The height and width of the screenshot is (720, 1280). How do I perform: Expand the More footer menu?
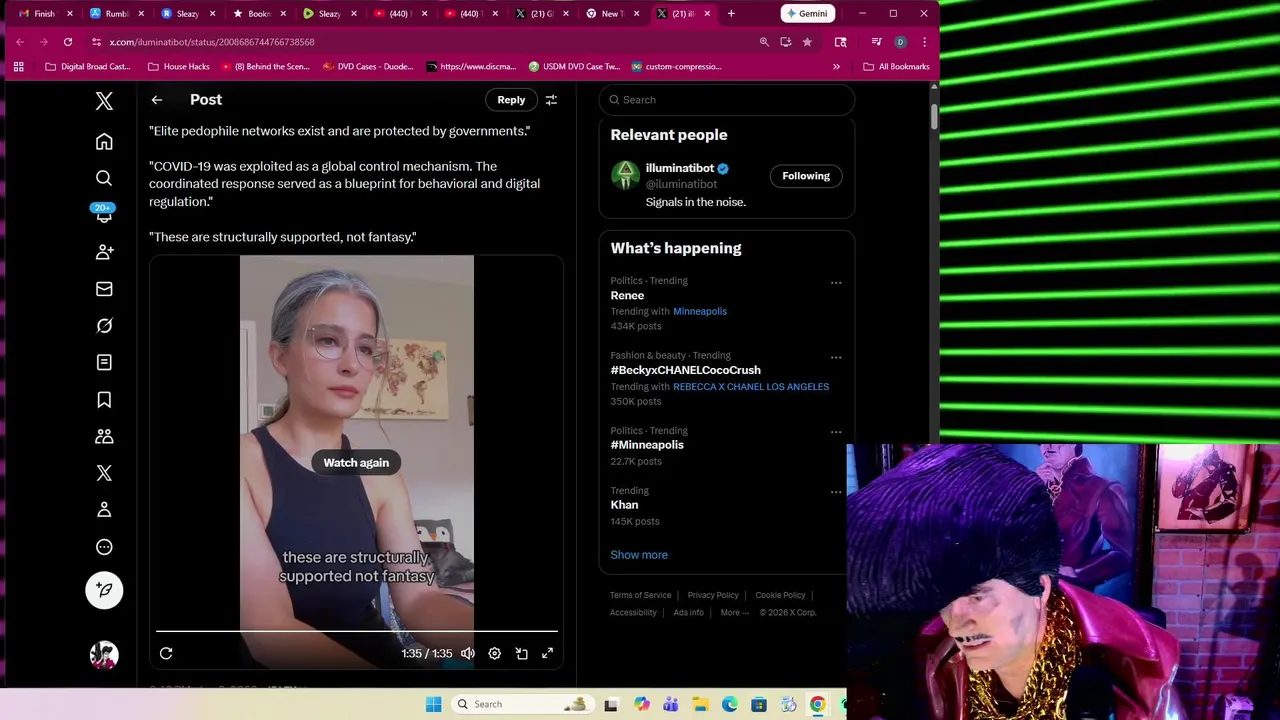734,612
